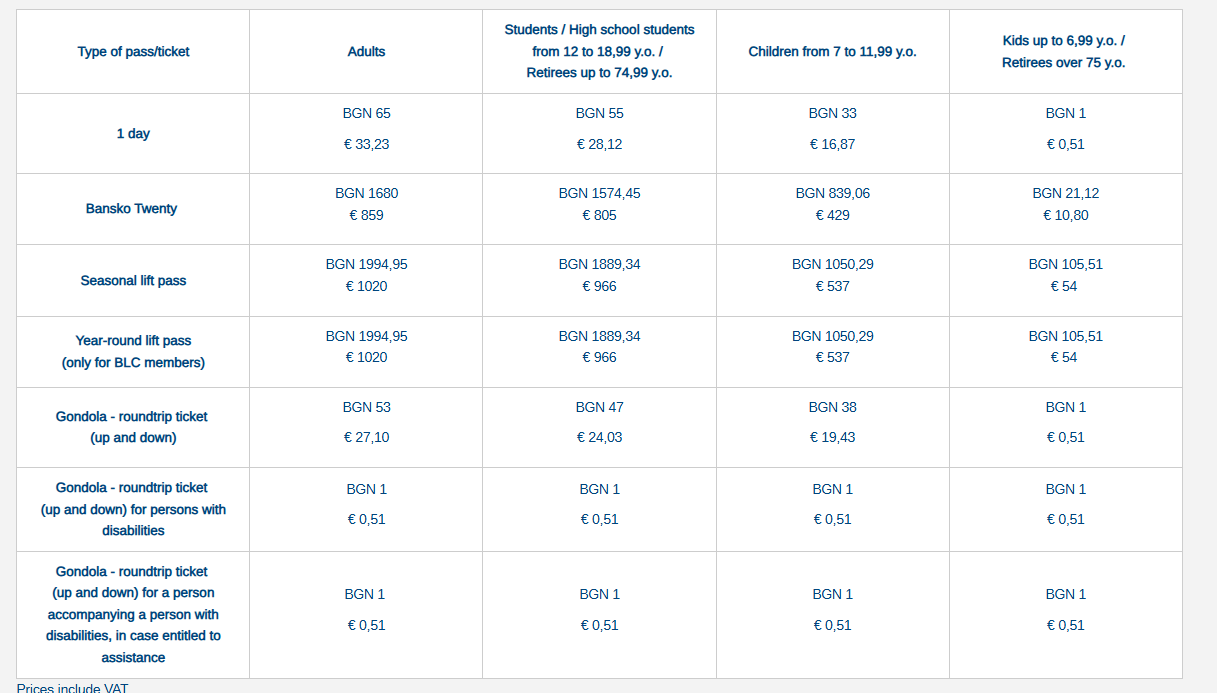Click the "Bansko Twenty" row label
Image resolution: width=1217 pixels, height=693 pixels.
pos(133,209)
